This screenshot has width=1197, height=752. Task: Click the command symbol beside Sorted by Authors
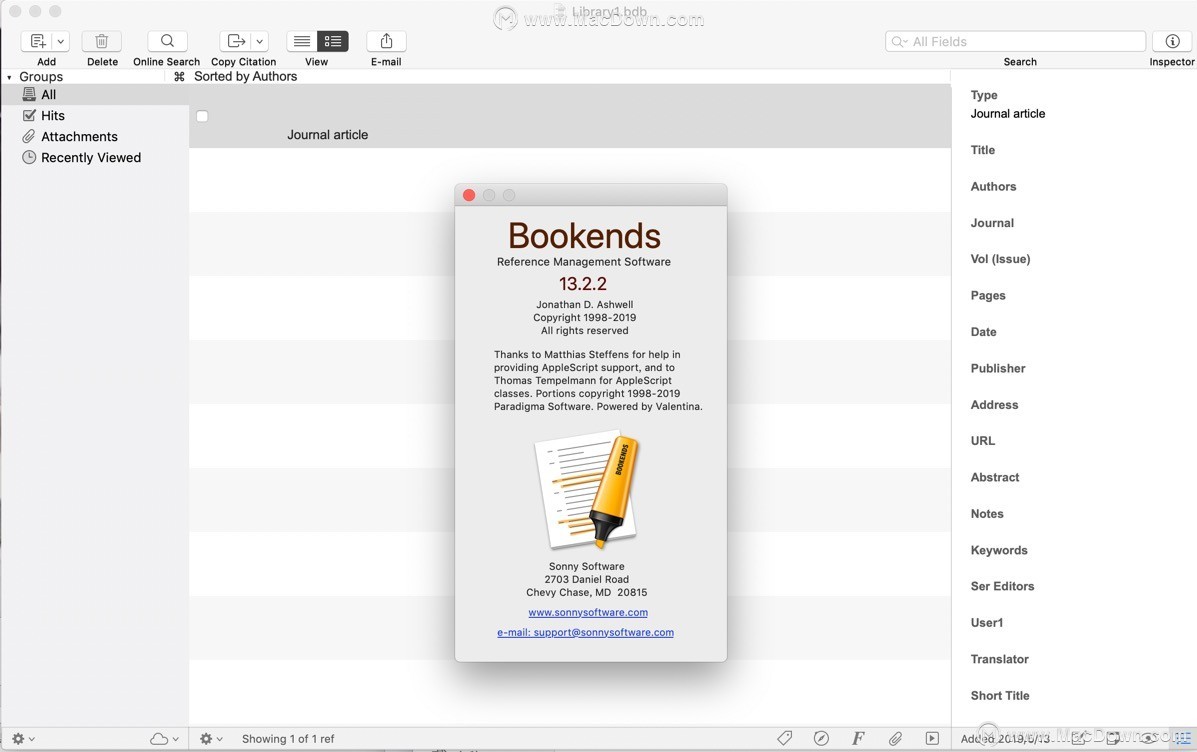(x=179, y=76)
